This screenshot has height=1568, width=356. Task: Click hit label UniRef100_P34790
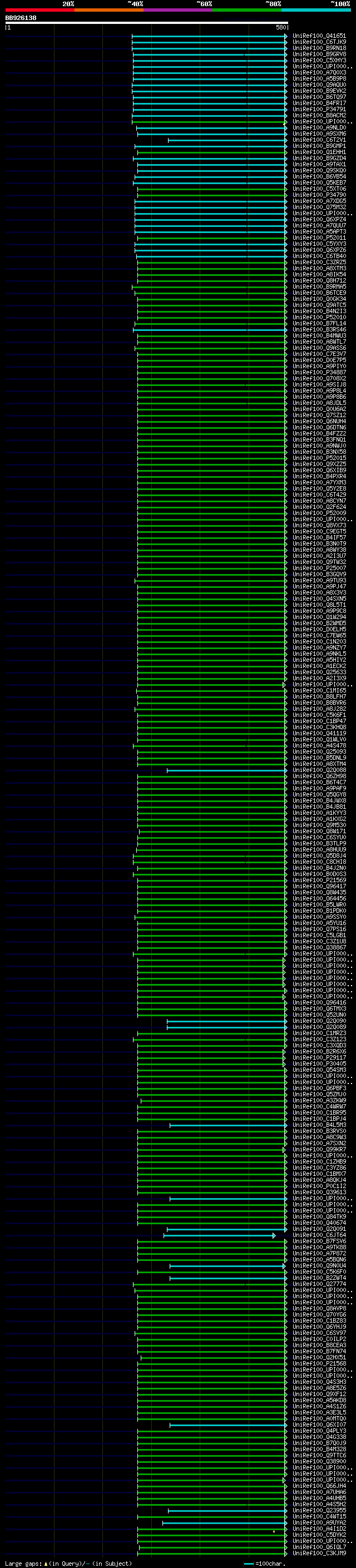(x=319, y=195)
